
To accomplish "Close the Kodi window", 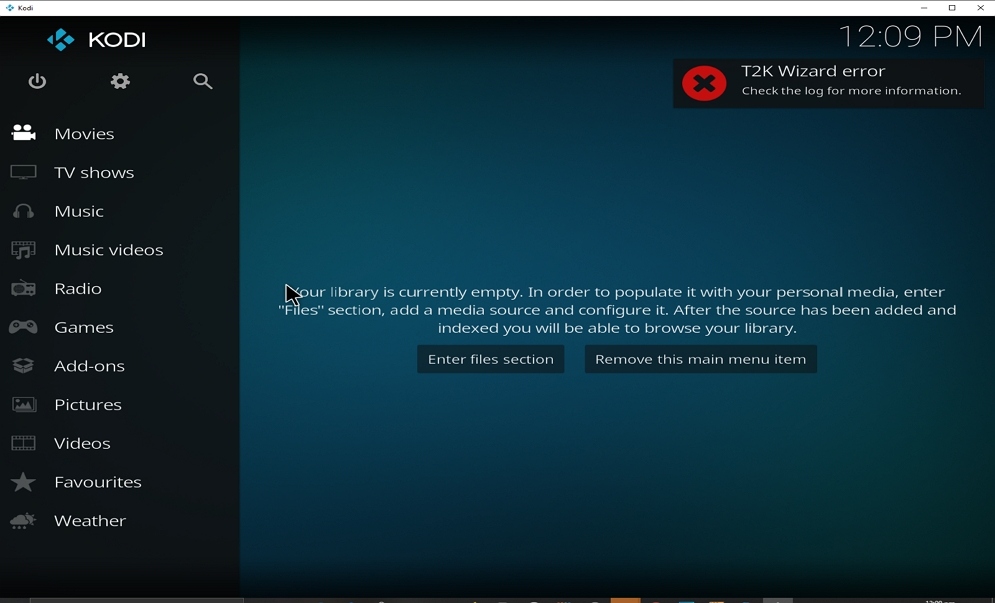I will pyautogui.click(x=980, y=8).
